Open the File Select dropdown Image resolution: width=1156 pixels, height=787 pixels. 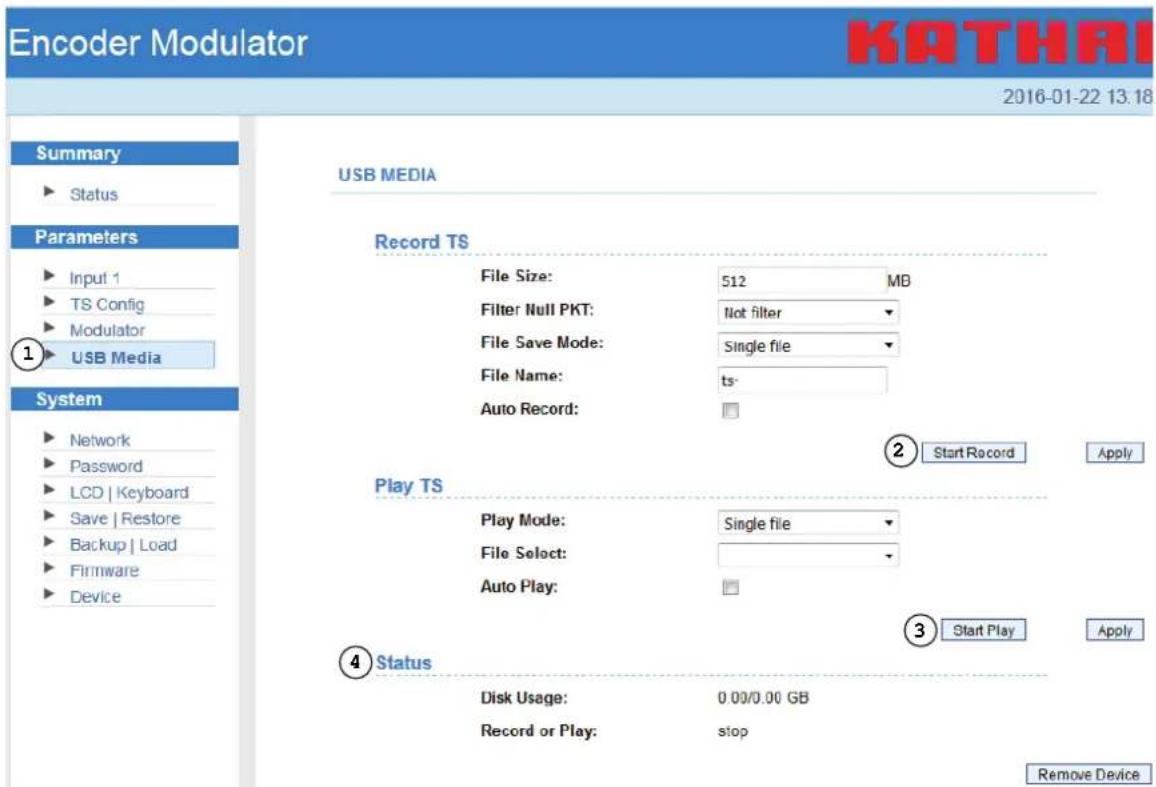tap(808, 555)
